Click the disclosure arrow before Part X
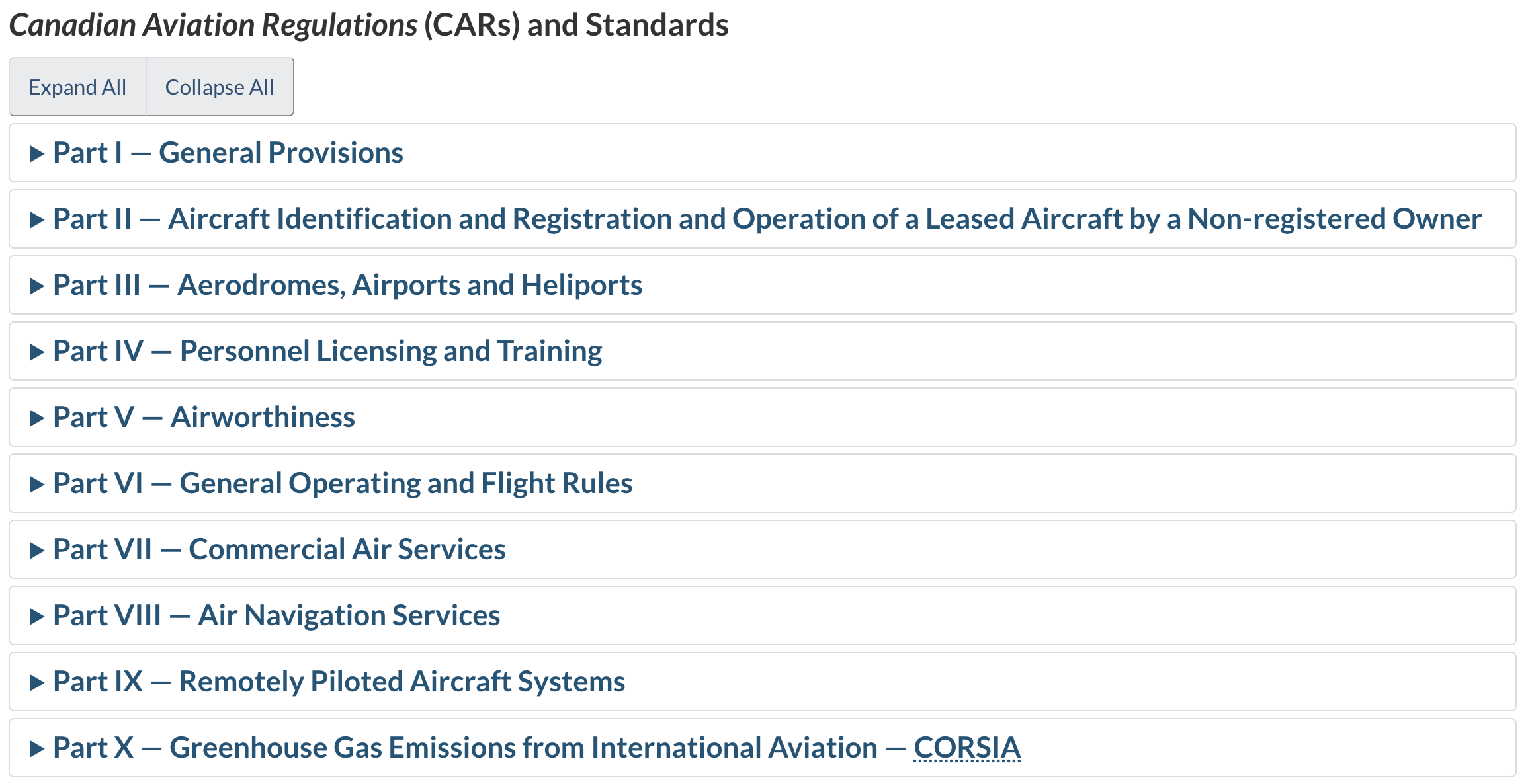1526x784 pixels. 37,749
